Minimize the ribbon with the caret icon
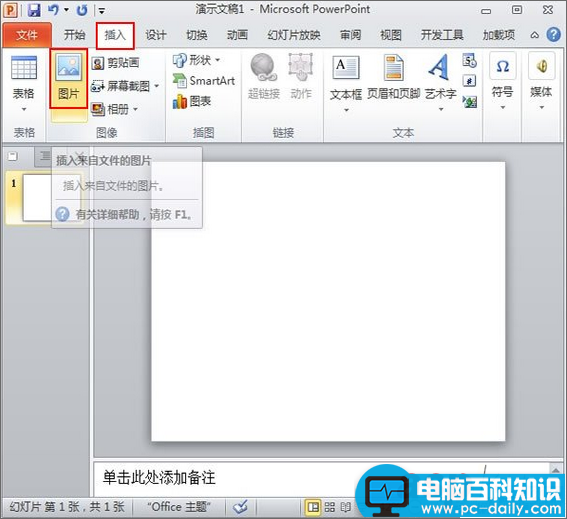This screenshot has width=567, height=519. coord(534,35)
